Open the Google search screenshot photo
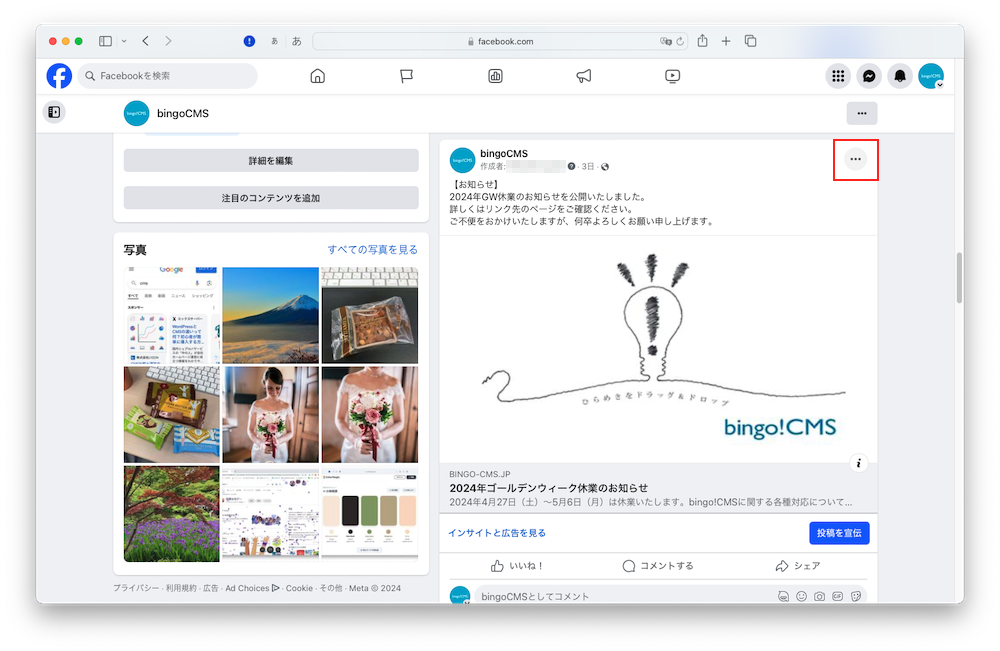The width and height of the screenshot is (1000, 651). 172,315
